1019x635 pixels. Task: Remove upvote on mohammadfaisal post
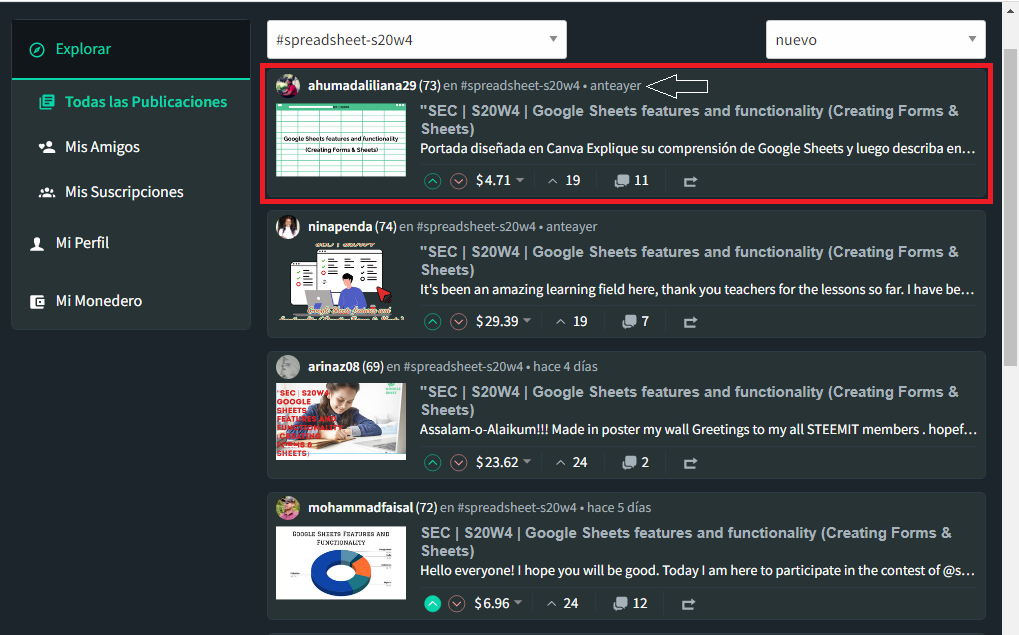432,604
